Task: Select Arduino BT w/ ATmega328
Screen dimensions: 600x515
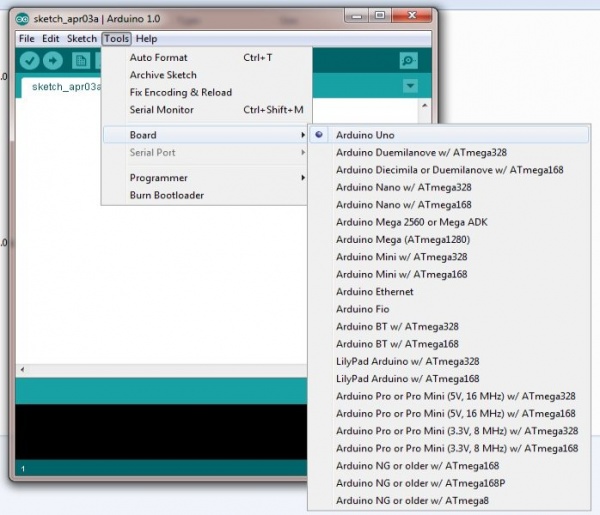Action: 449,327
